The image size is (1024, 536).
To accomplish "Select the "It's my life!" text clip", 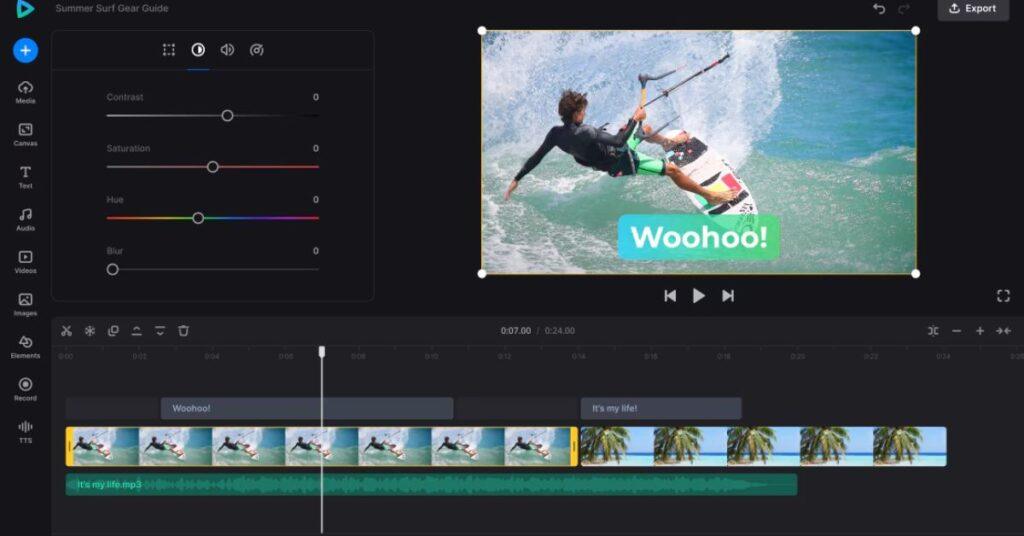I will (661, 408).
